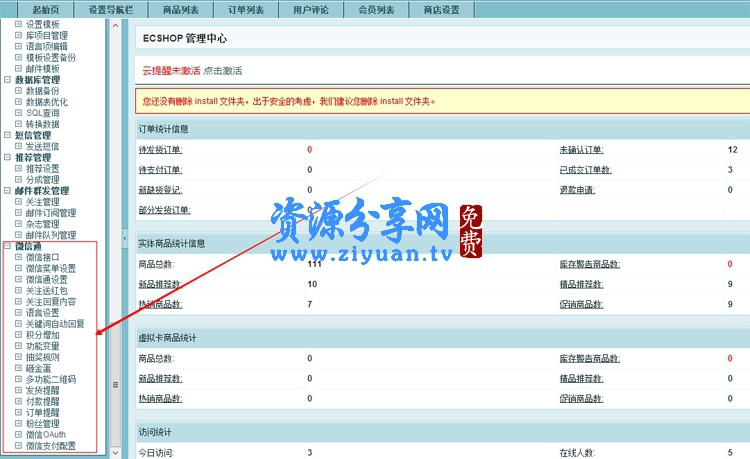Image resolution: width=750 pixels, height=459 pixels.
Task: Click the menu icon beside 分成管理
Action: [x=18, y=179]
